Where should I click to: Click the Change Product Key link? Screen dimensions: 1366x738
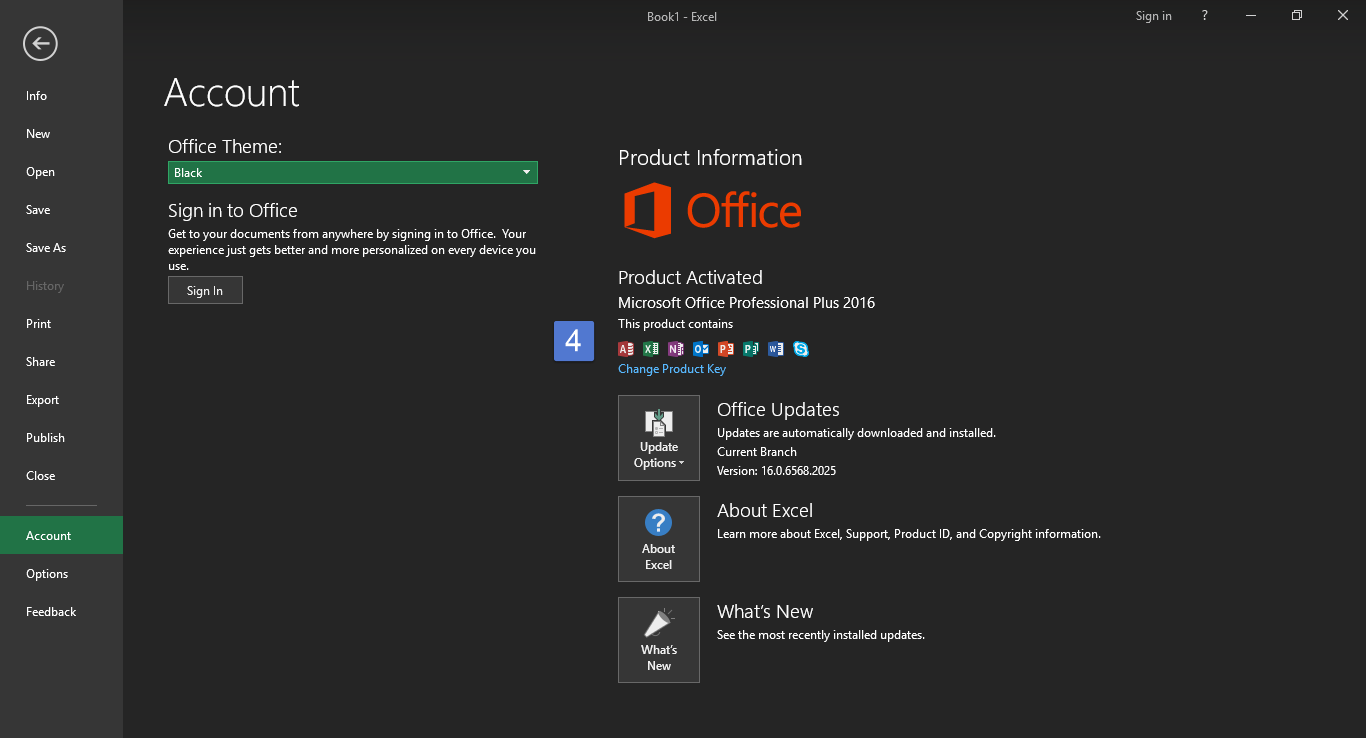point(672,369)
